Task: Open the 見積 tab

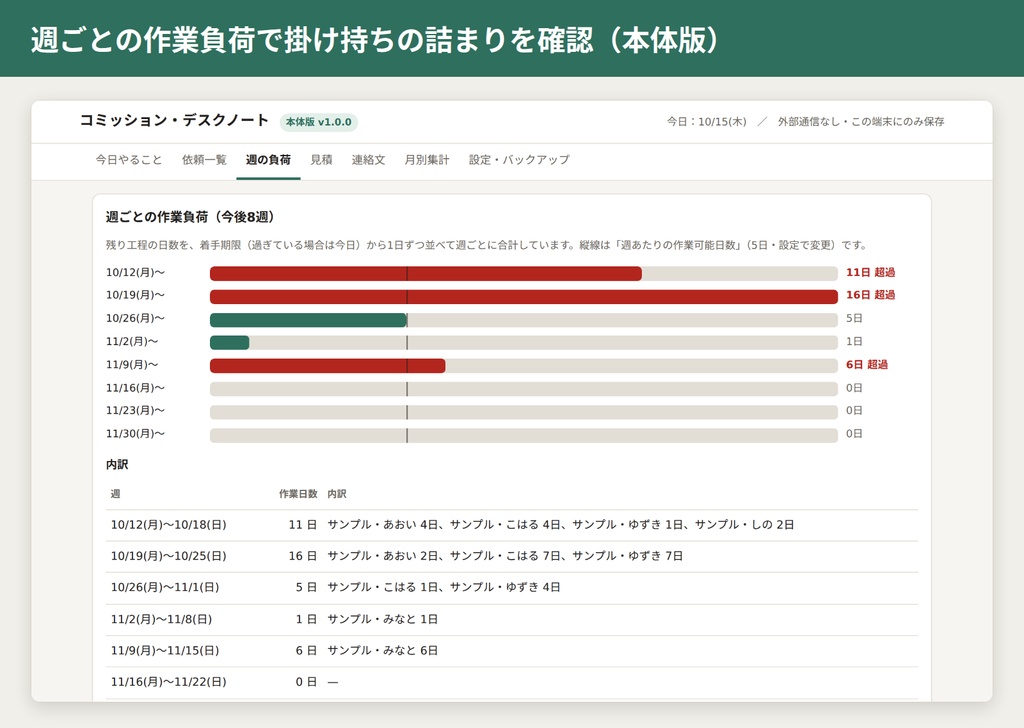Action: pos(321,160)
